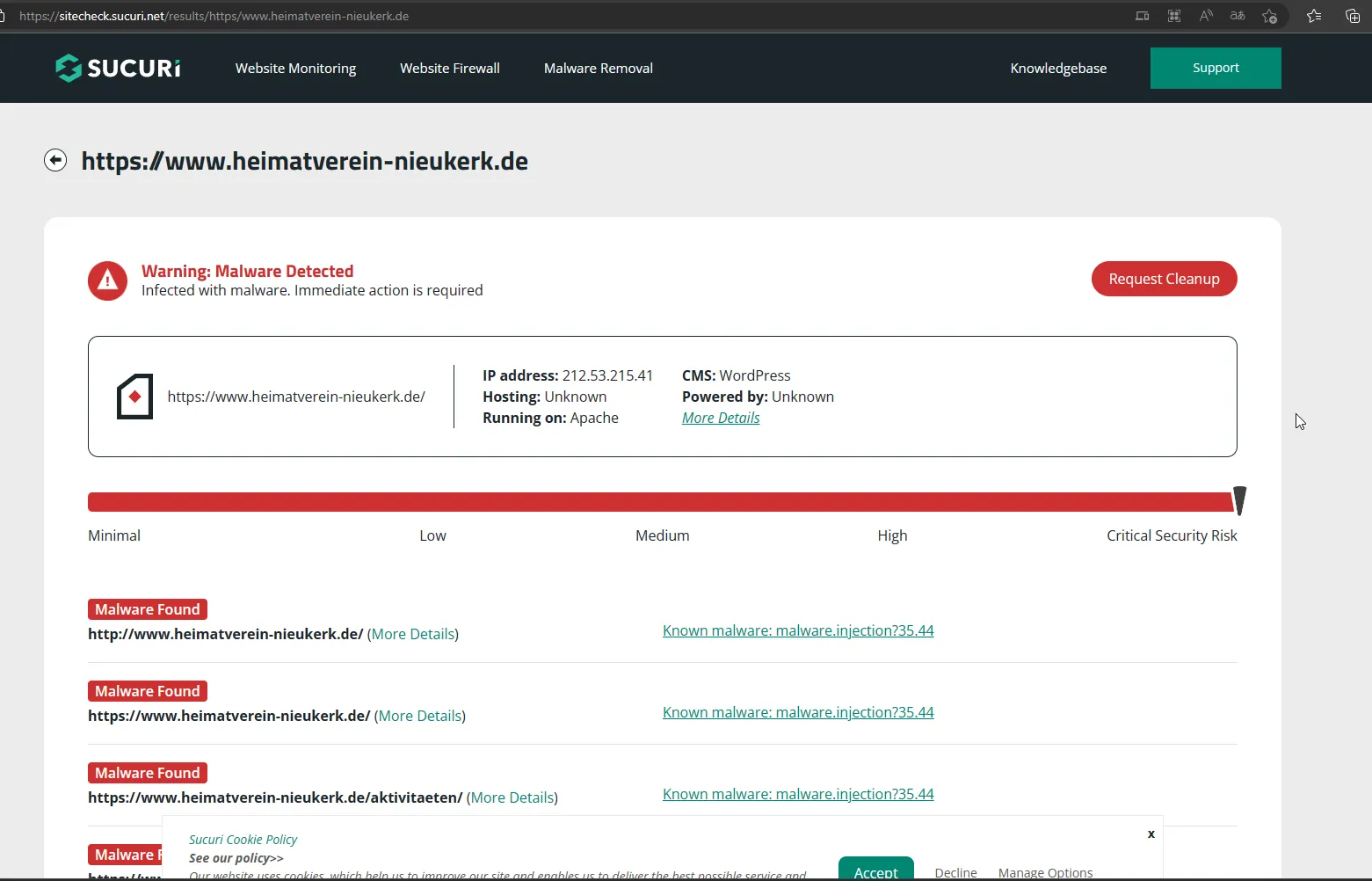Click the browser address bar URL
Screen dimensions: 1372x881
(x=214, y=16)
